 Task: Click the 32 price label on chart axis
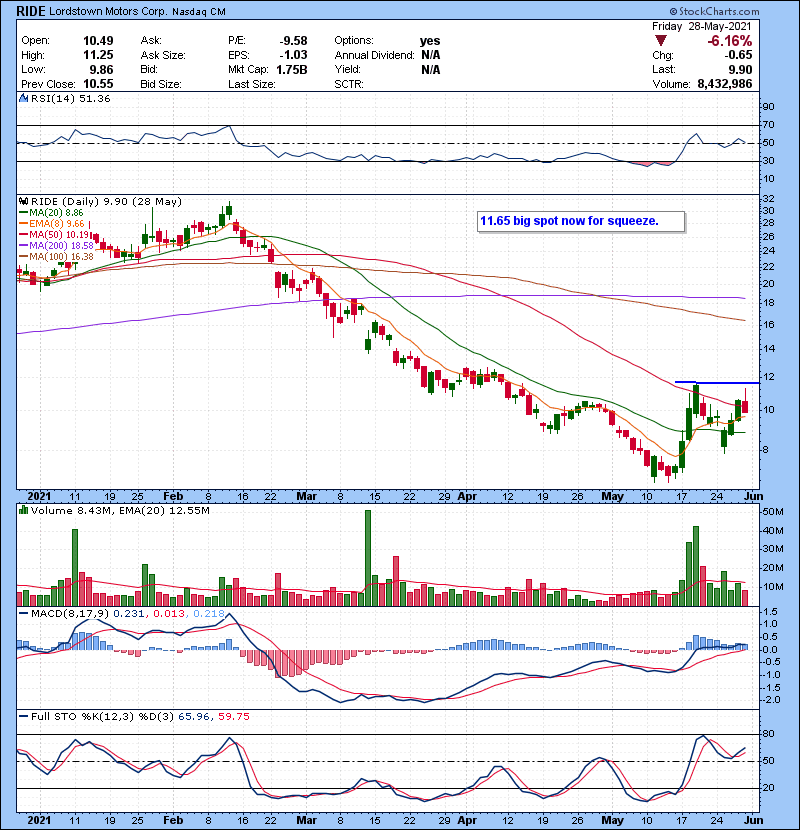[768, 199]
